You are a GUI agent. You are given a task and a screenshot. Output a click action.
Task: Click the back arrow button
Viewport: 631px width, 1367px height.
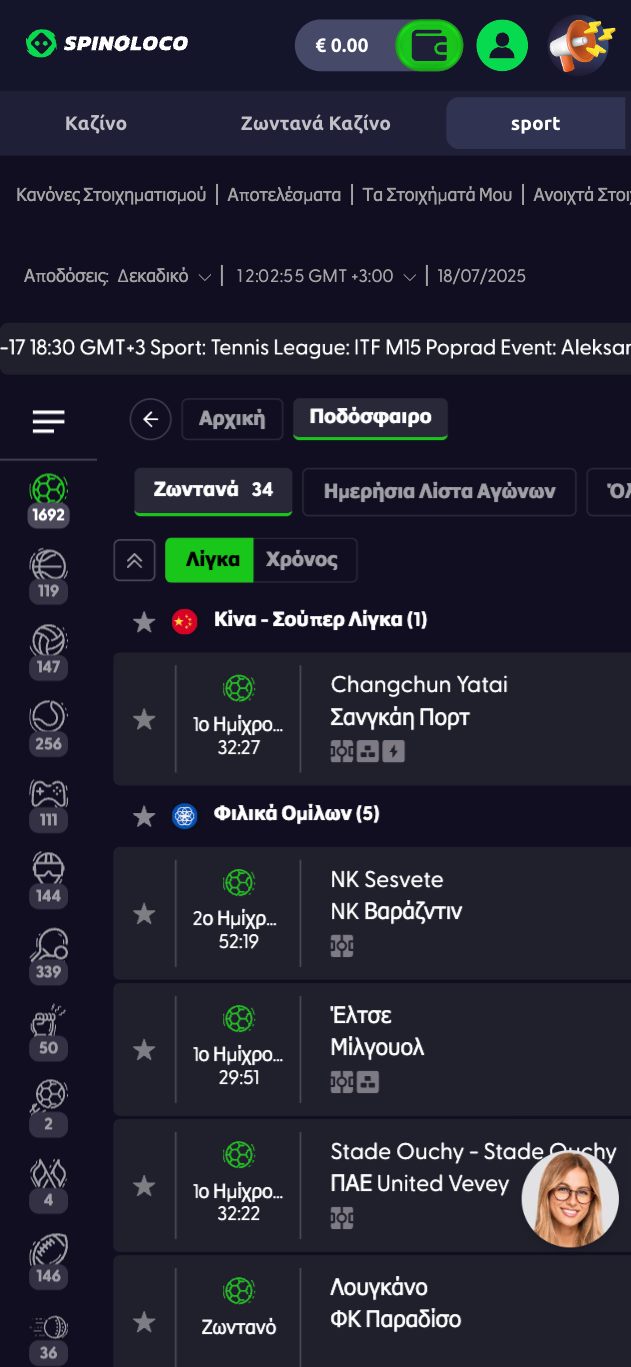(150, 419)
